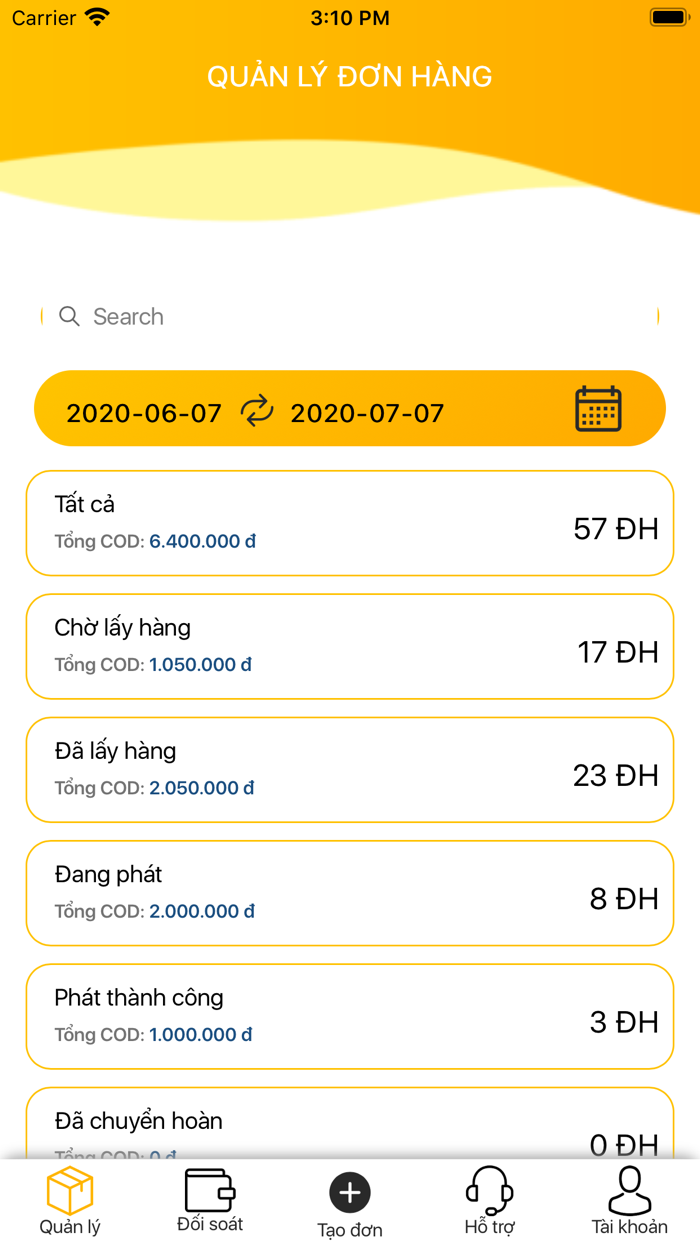Select the Tất cả orders card
Viewport: 700px width, 1244px height.
pyautogui.click(x=349, y=522)
